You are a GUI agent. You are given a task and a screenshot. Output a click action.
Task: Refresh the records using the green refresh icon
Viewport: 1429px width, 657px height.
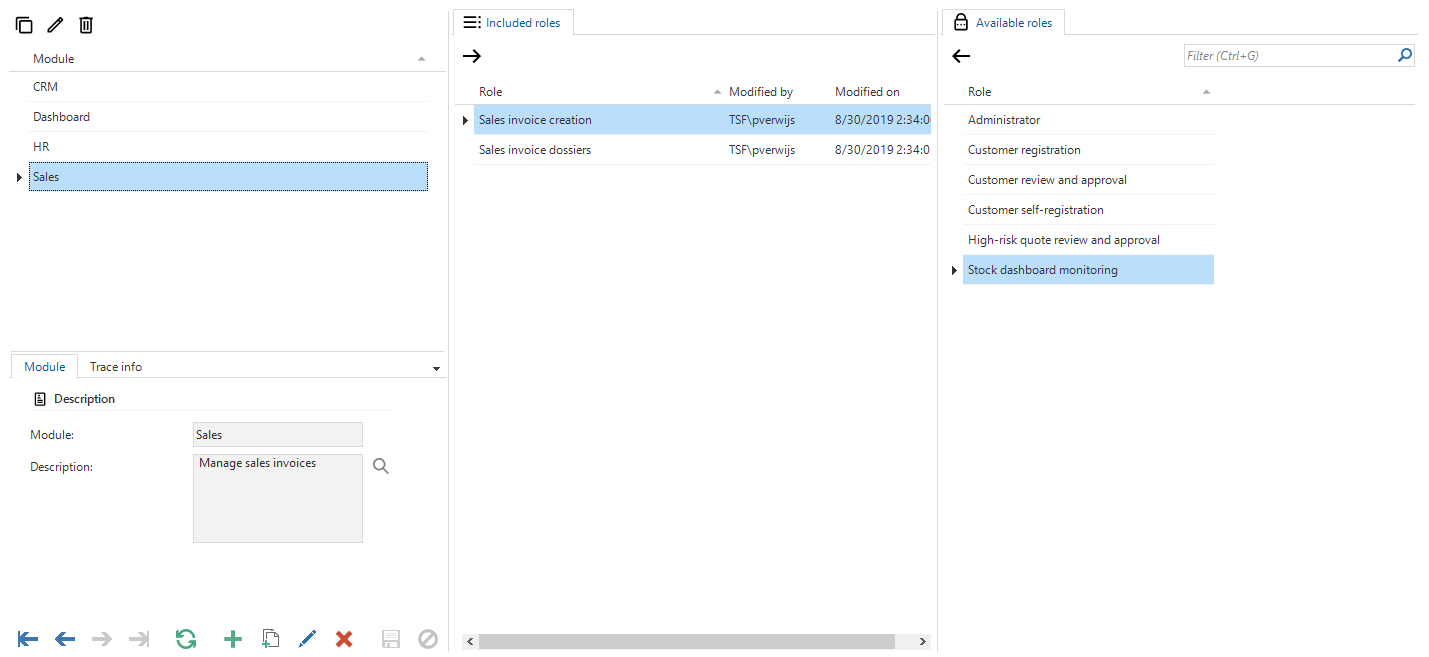pos(186,638)
